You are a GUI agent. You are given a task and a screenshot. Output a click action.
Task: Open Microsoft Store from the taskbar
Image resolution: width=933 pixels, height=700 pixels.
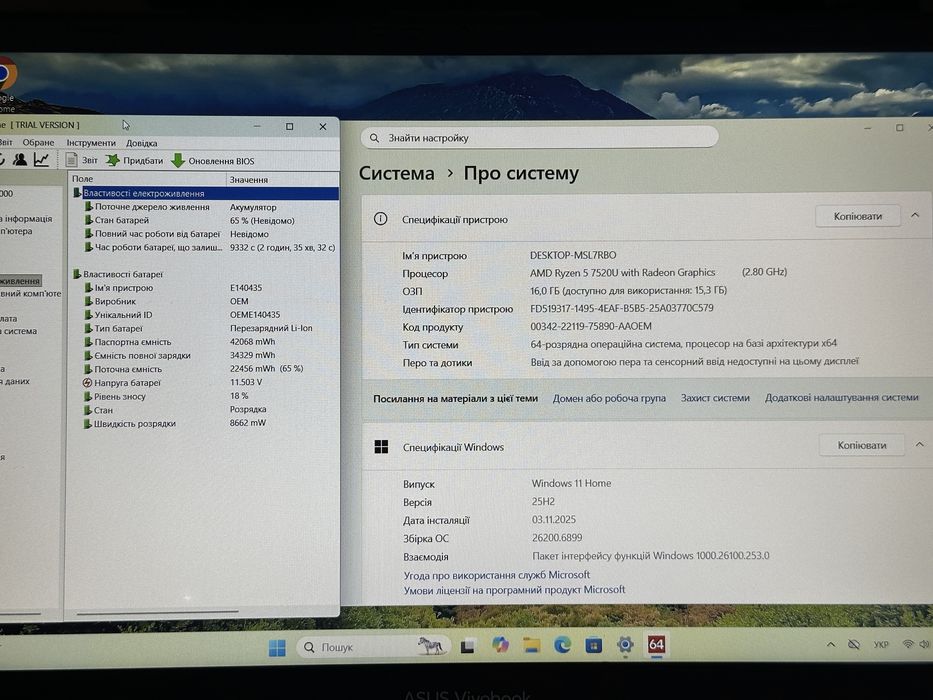click(593, 645)
